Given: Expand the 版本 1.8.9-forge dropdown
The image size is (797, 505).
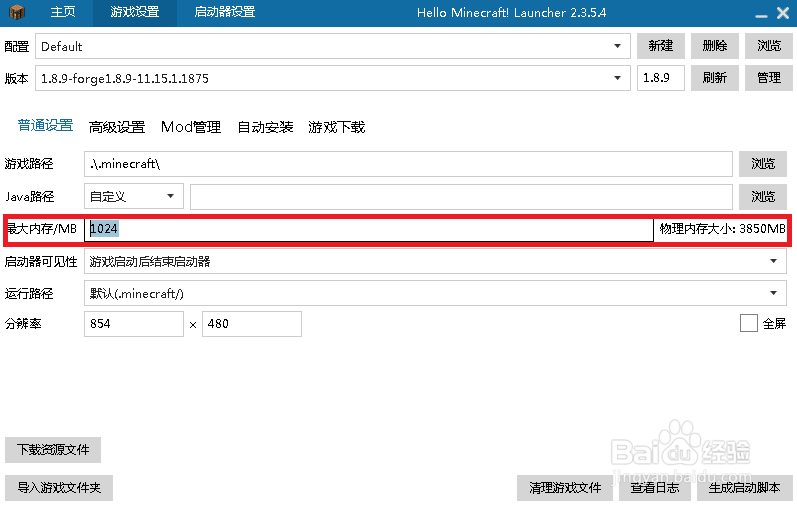Looking at the screenshot, I should point(333,78).
